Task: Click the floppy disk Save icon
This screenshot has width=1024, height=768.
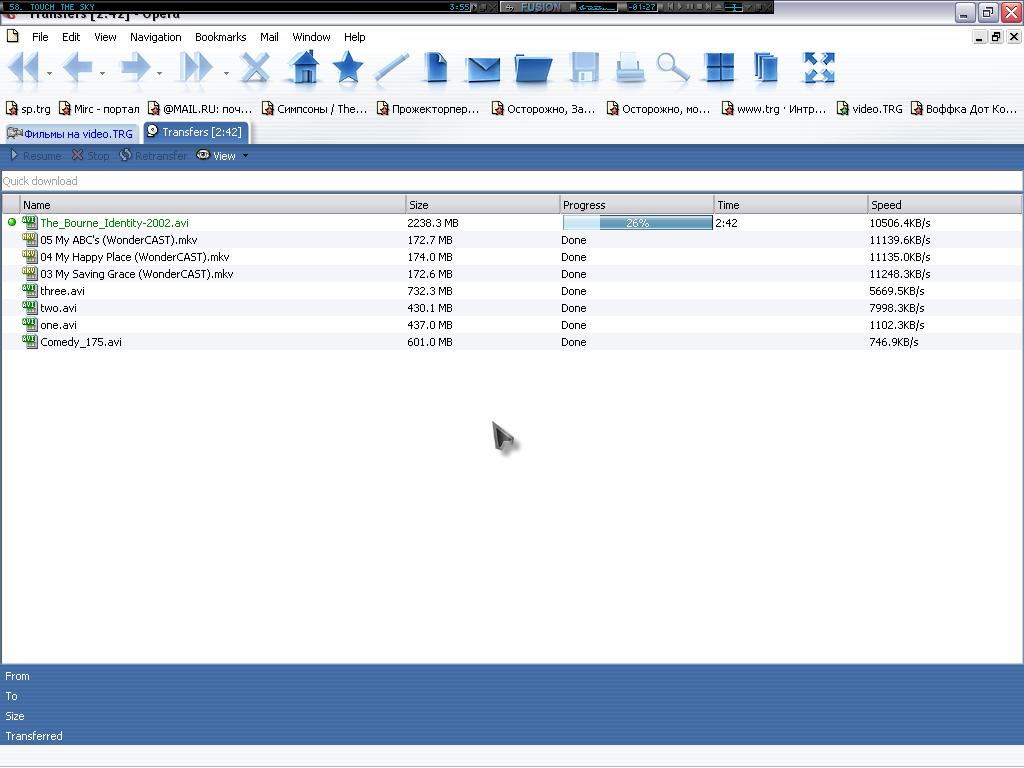Action: (x=584, y=68)
